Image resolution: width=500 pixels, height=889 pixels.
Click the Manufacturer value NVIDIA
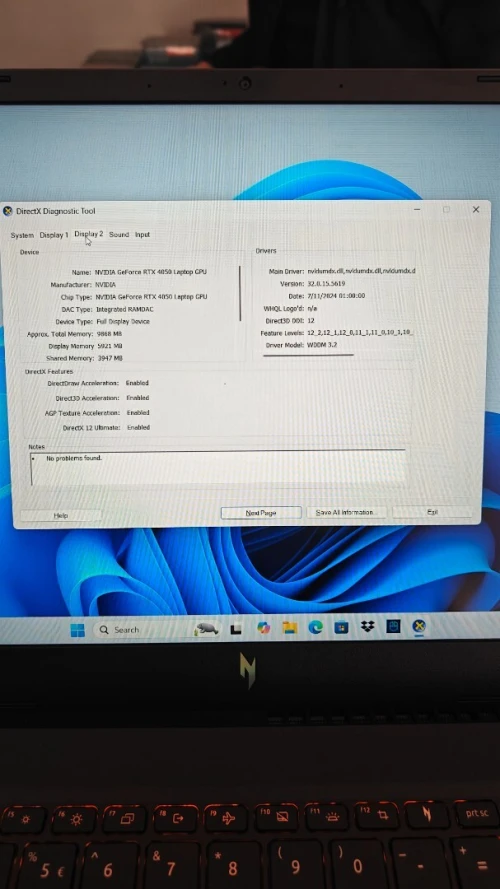(x=105, y=285)
